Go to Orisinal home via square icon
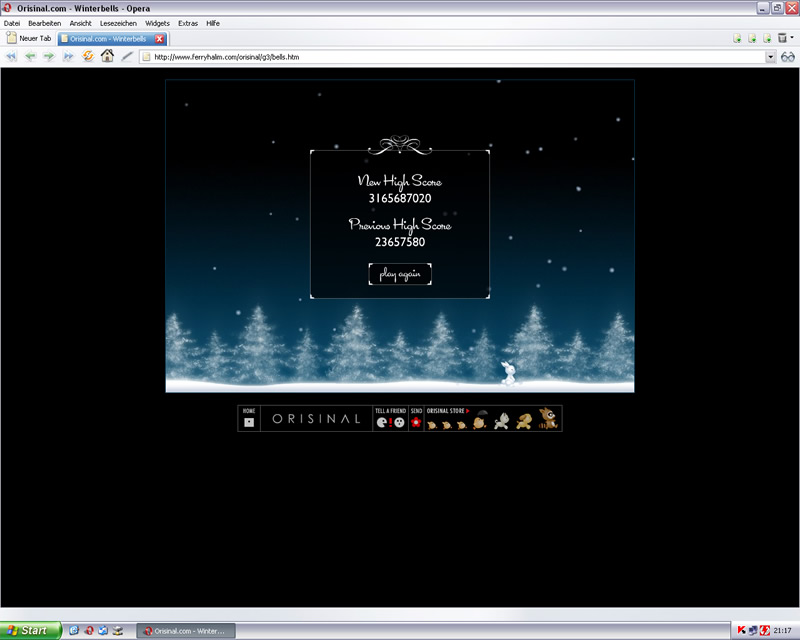This screenshot has width=800, height=640. tap(249, 422)
